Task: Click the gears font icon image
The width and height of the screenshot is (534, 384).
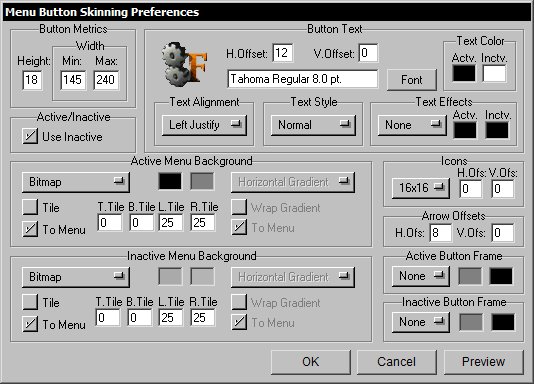Action: 184,64
